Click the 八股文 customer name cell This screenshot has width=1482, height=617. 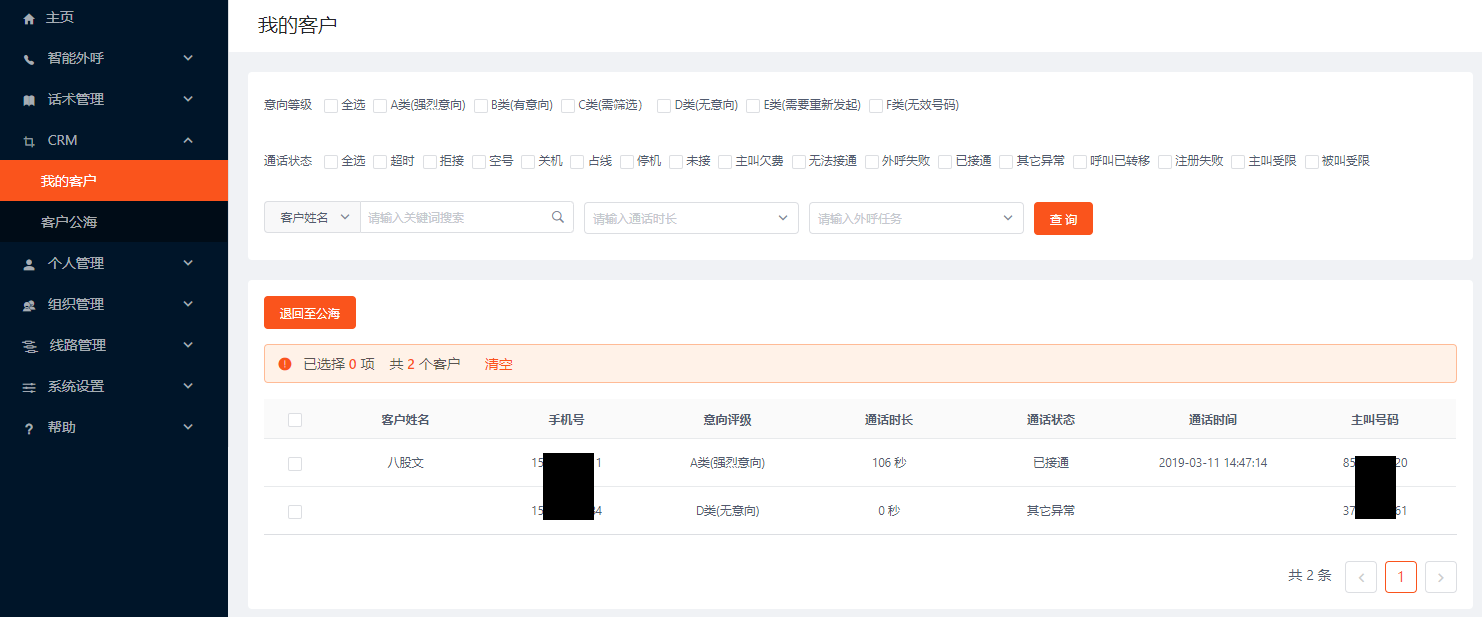point(406,463)
